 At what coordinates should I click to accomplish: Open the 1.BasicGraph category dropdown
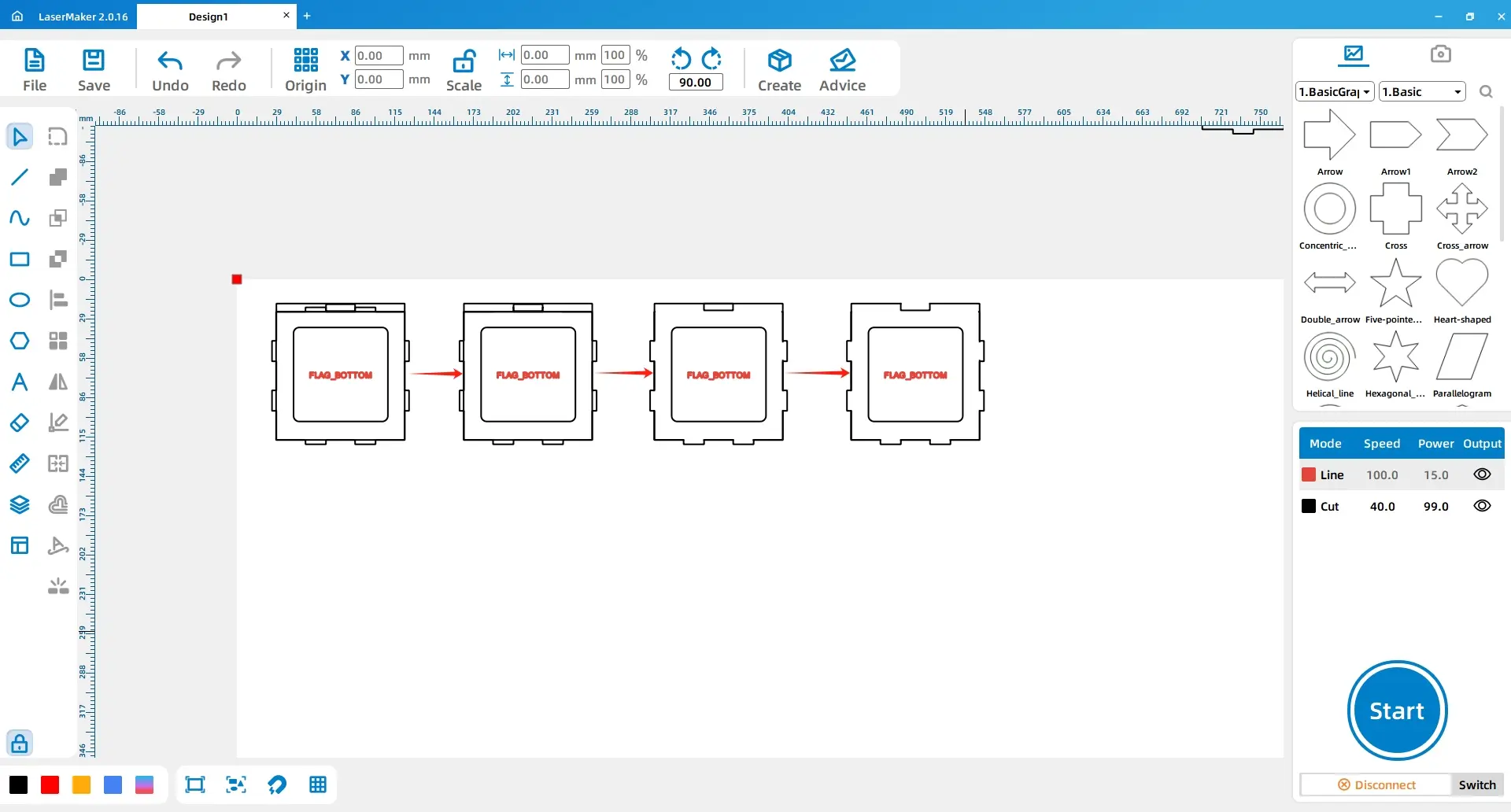[x=1335, y=91]
